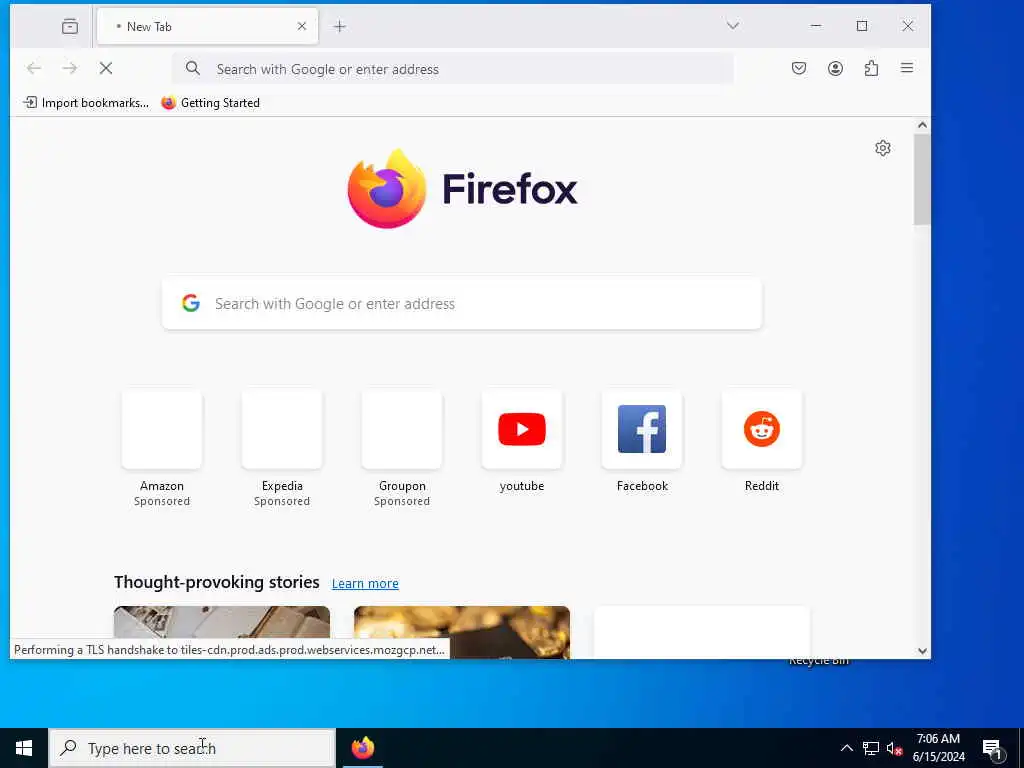The height and width of the screenshot is (768, 1024).
Task: Click the Firefox icon in the taskbar
Action: (x=362, y=748)
